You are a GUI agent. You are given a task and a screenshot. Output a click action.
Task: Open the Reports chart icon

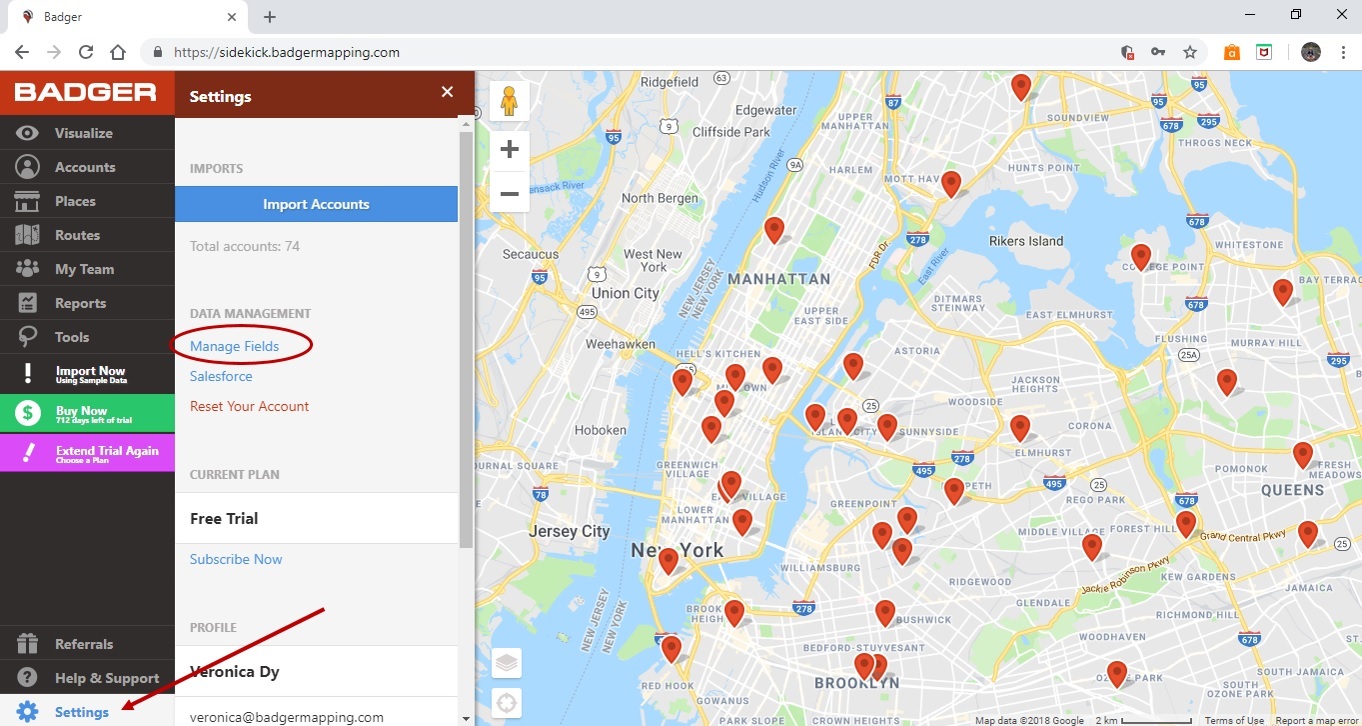(x=27, y=303)
